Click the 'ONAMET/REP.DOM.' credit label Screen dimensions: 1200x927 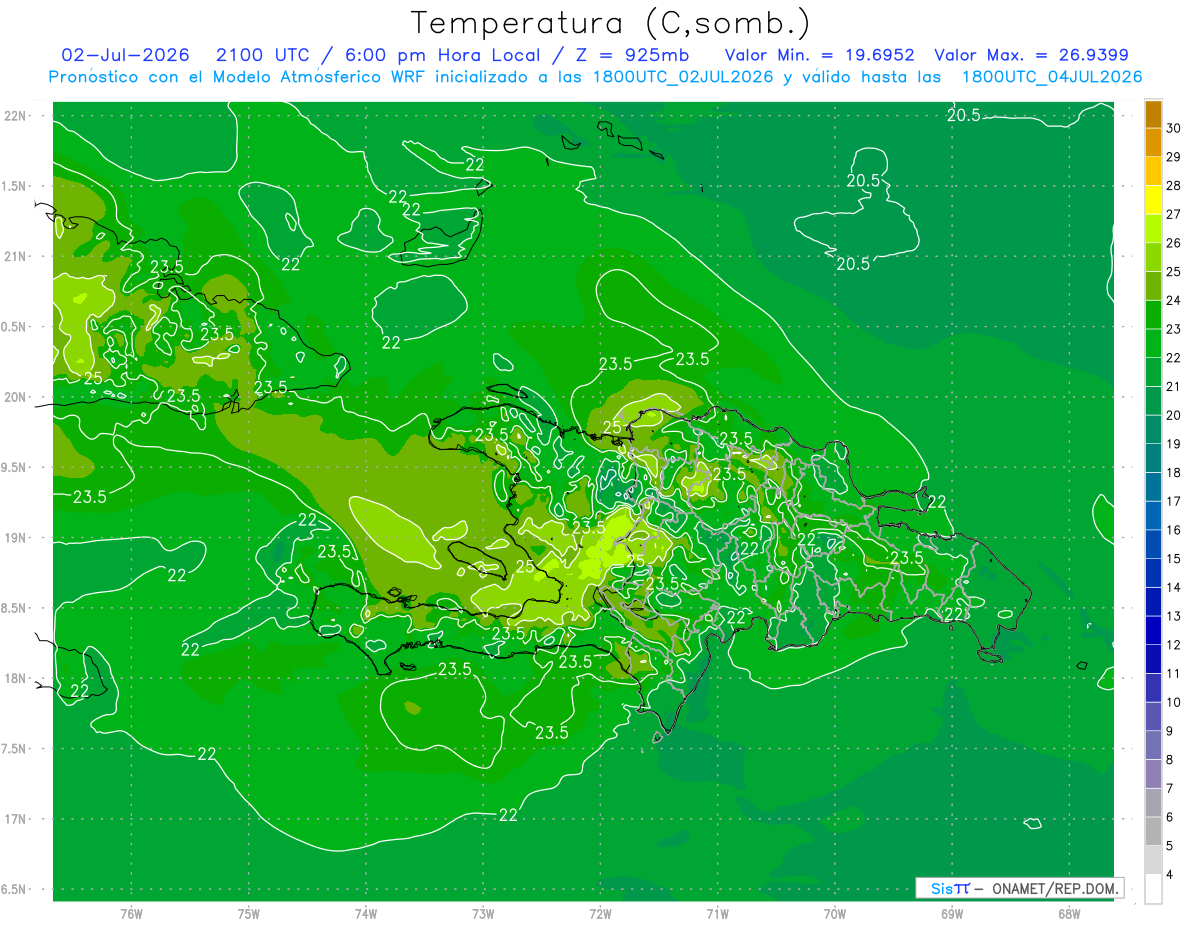coord(1056,888)
